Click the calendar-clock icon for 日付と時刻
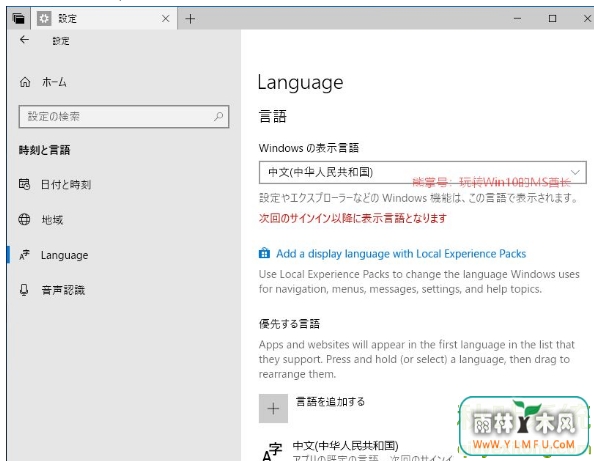The height and width of the screenshot is (461, 594). 24,184
